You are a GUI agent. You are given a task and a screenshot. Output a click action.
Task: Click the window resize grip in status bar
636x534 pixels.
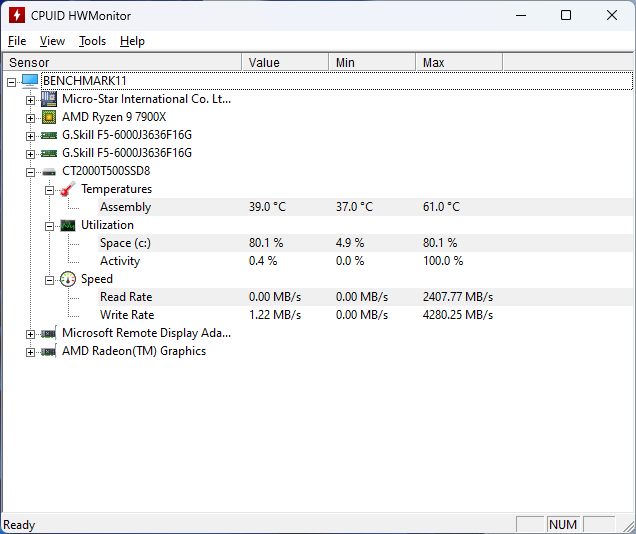pos(628,526)
